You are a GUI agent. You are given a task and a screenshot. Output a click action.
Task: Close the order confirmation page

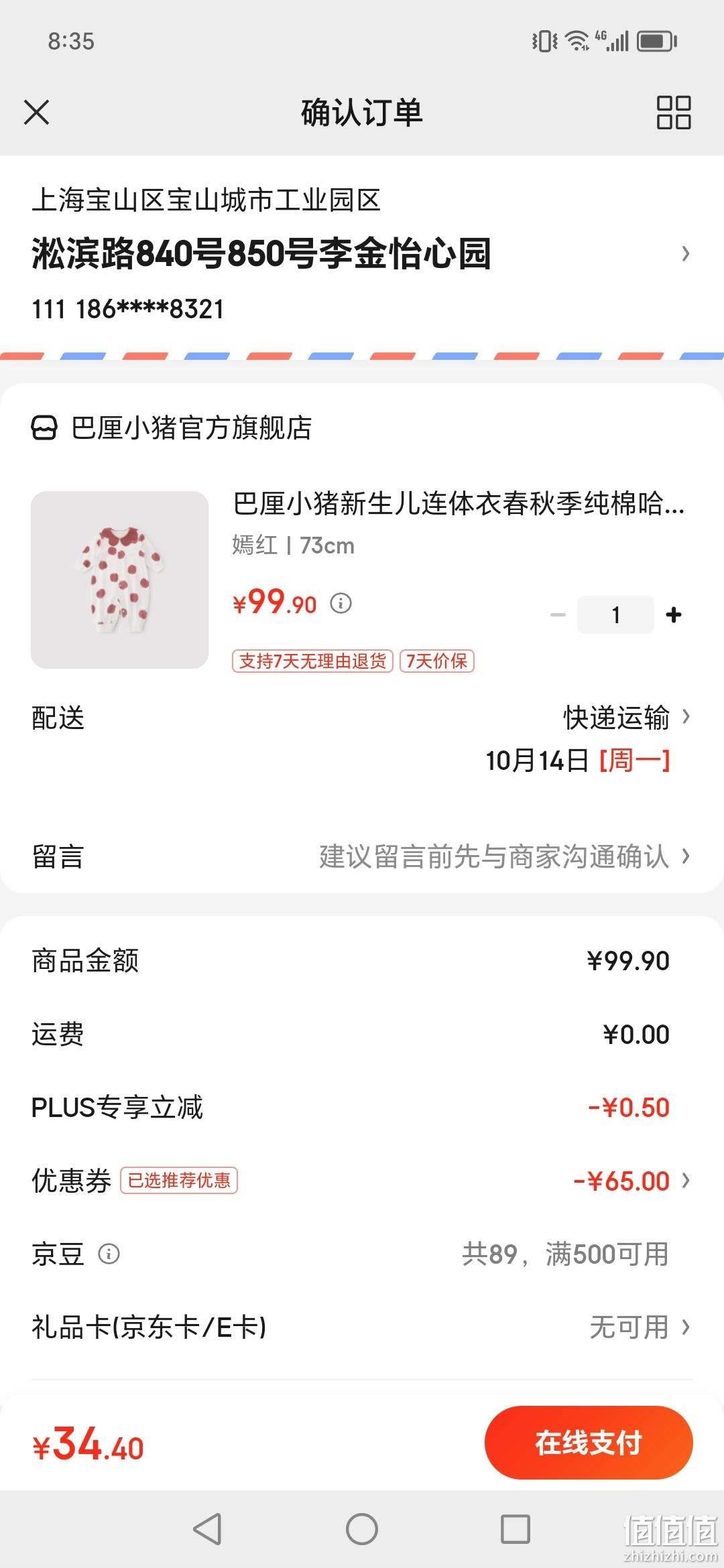[36, 112]
